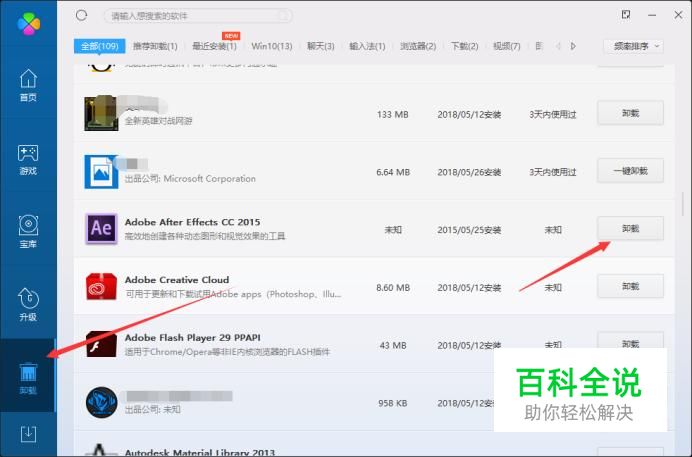The image size is (692, 457).
Task: Open the 频率排序 sort dropdown
Action: pyautogui.click(x=633, y=46)
